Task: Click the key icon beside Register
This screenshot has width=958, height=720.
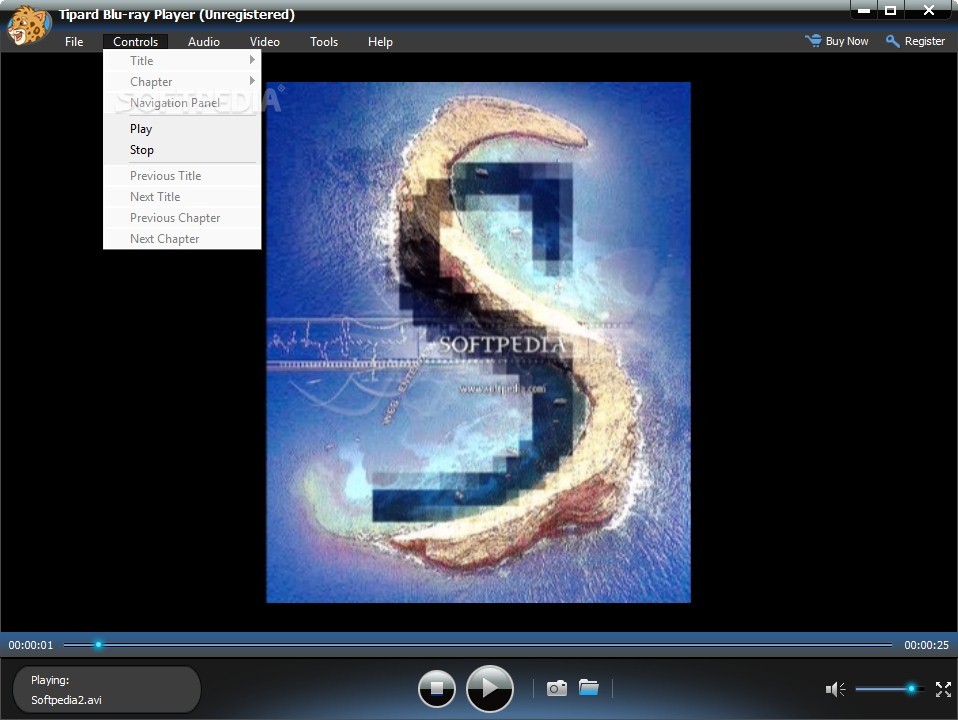Action: click(x=893, y=41)
